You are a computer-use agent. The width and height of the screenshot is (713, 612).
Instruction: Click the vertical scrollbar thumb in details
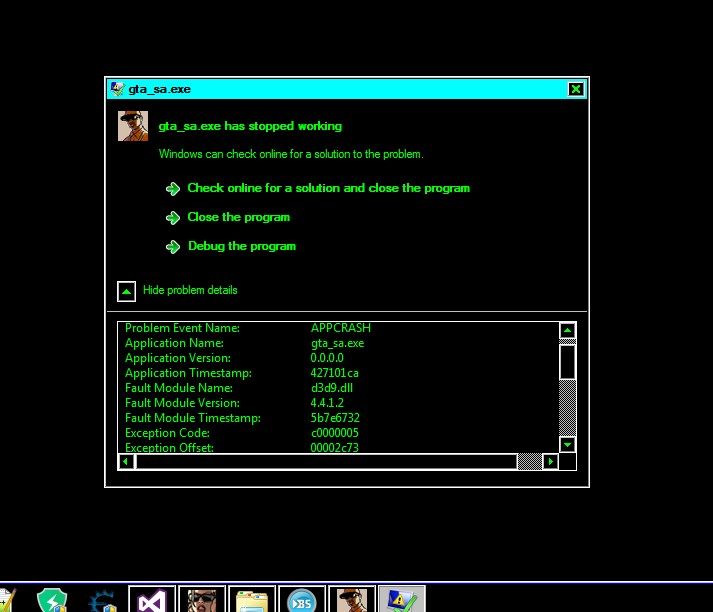(x=567, y=362)
